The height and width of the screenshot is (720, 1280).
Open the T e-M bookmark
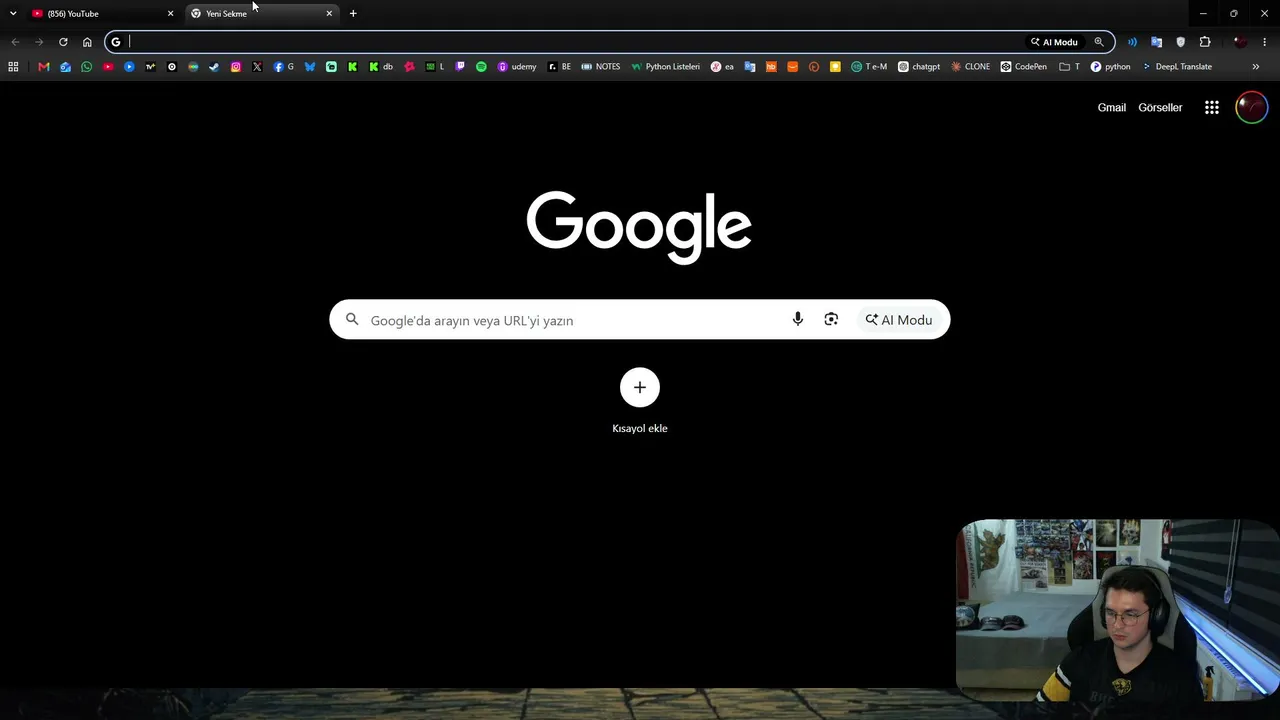coord(870,67)
